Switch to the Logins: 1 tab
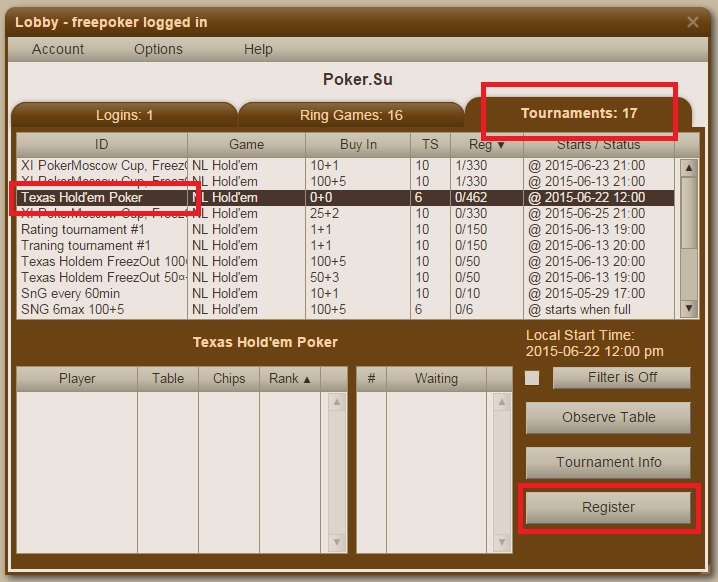 124,115
